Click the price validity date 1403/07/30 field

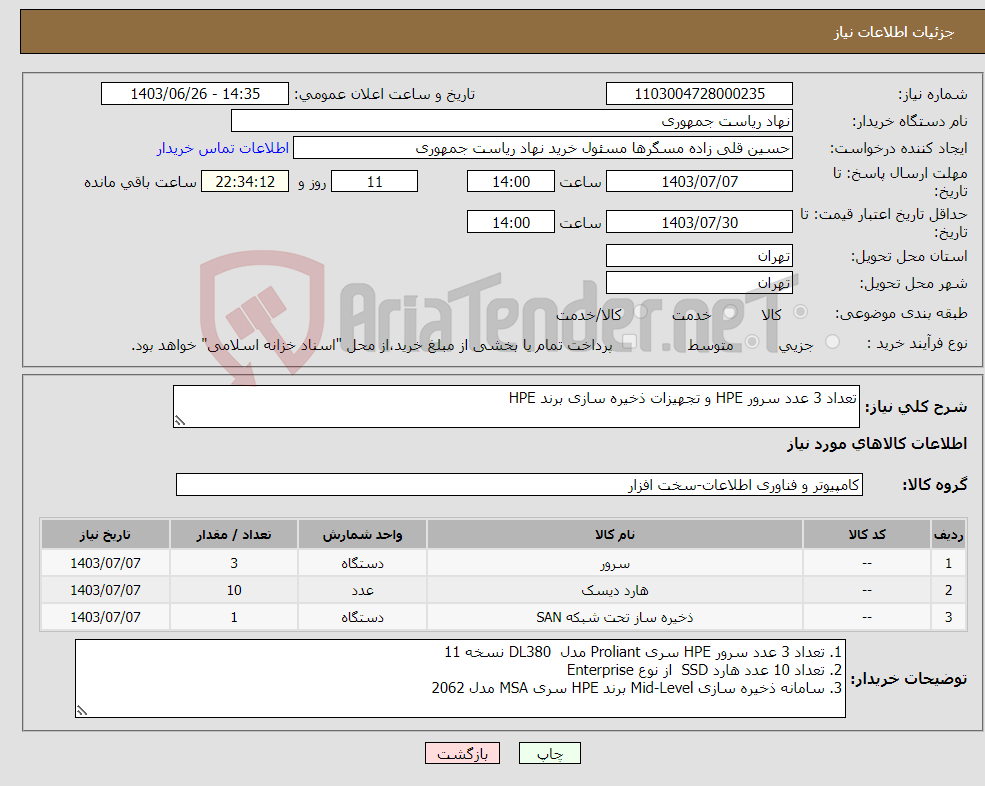click(x=699, y=222)
